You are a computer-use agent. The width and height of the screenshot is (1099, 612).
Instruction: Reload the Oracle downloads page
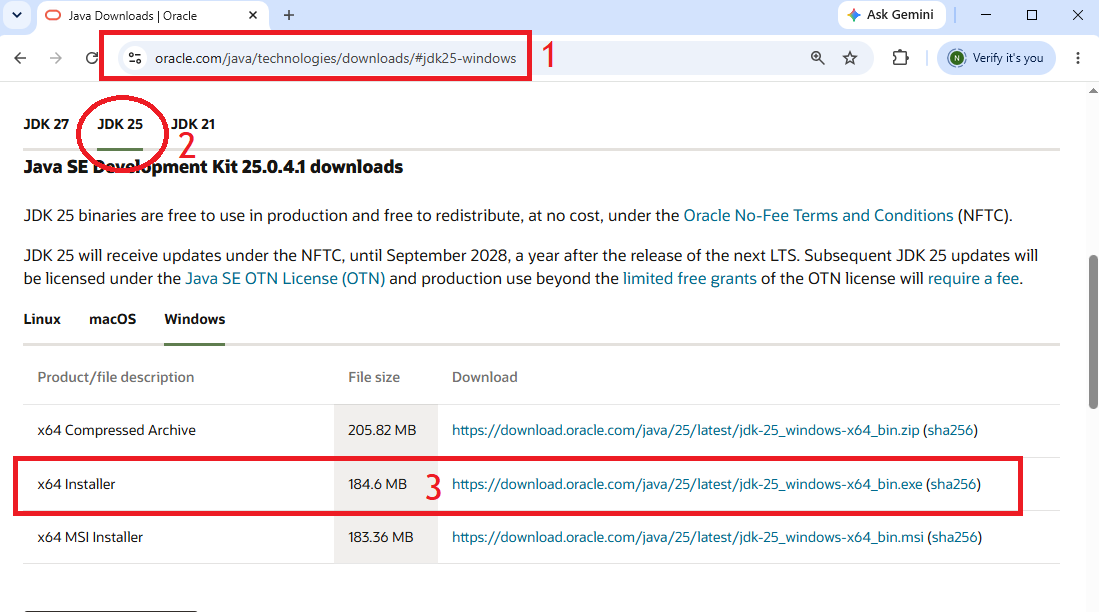92,58
